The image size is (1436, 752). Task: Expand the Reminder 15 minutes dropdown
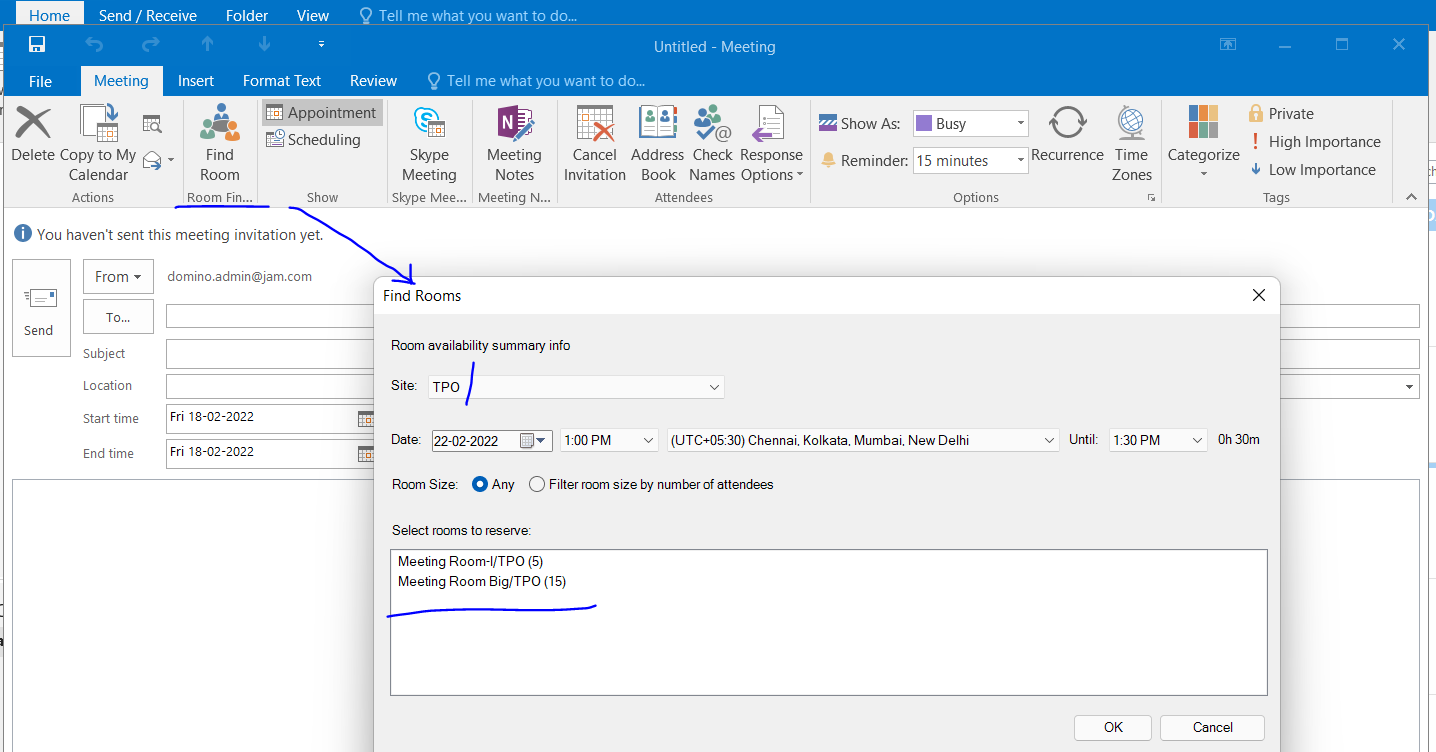pos(1020,160)
